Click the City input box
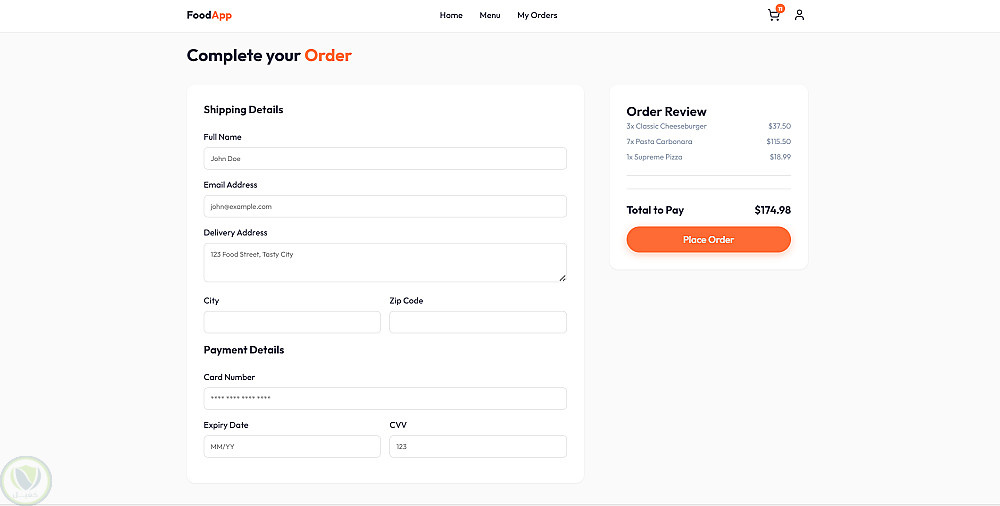The width and height of the screenshot is (1000, 506). [292, 322]
